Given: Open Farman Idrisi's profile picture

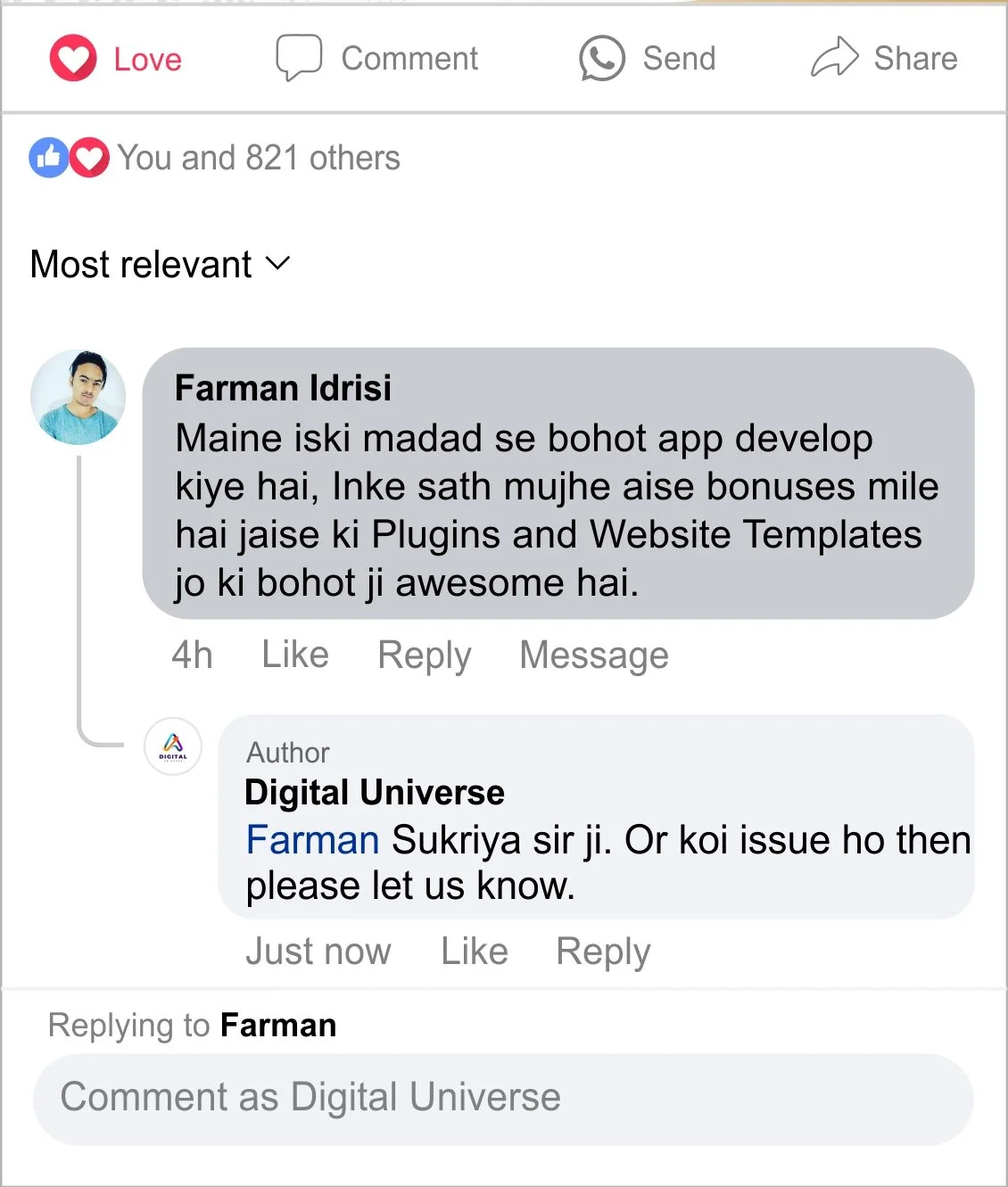Looking at the screenshot, I should click(78, 397).
